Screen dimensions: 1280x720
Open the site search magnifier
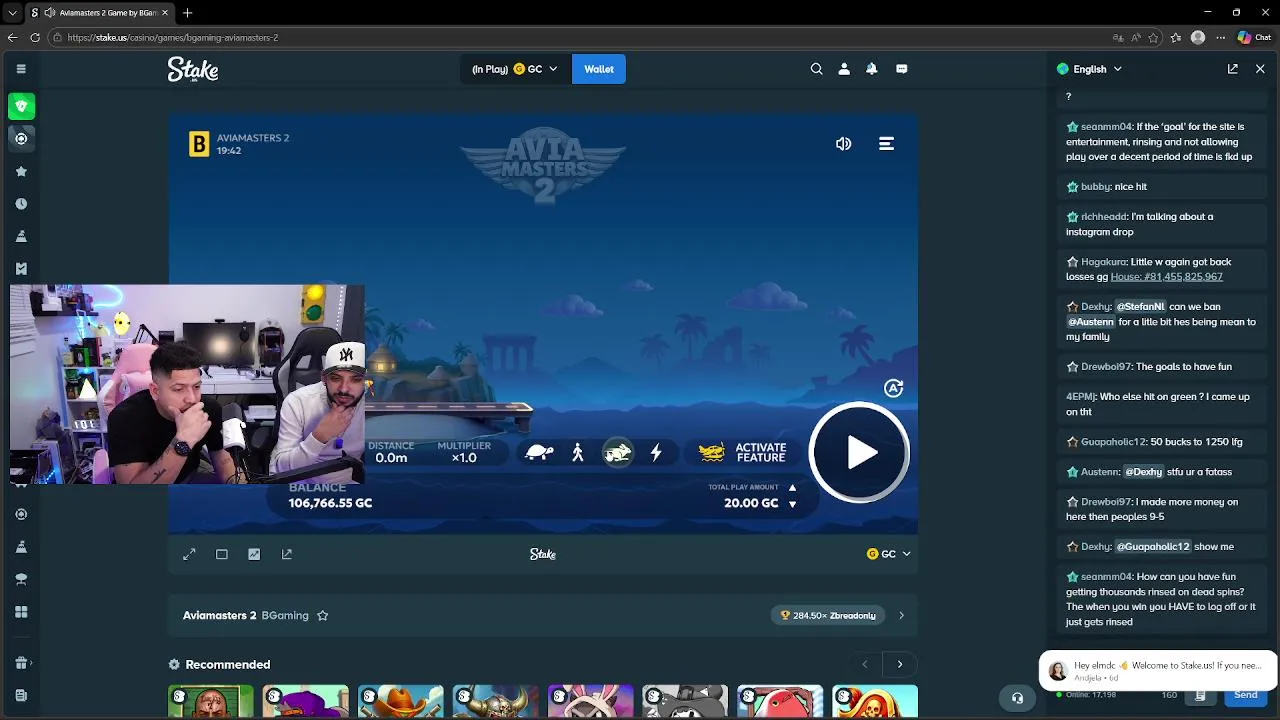coord(816,69)
